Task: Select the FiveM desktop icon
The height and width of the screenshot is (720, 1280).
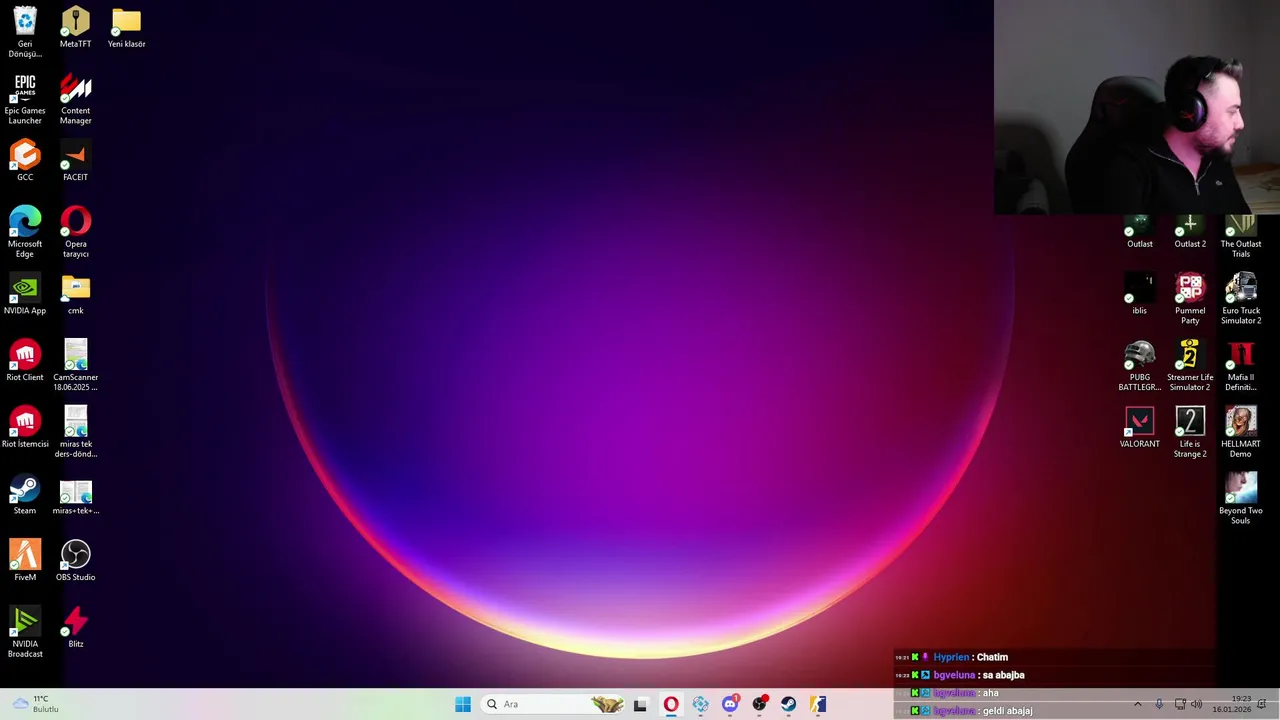Action: point(25,560)
